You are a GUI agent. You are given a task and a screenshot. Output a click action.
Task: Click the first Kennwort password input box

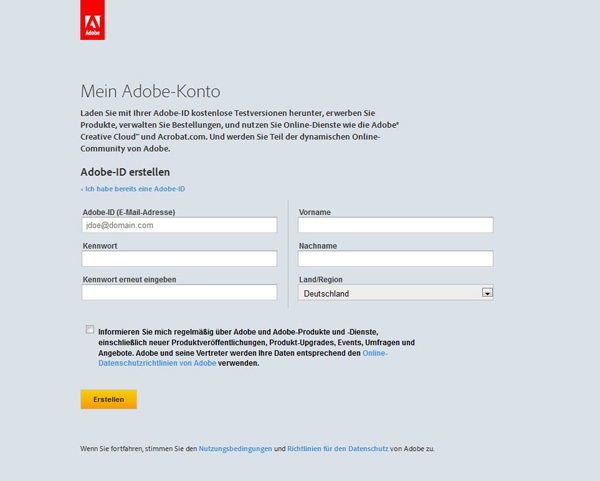(x=179, y=259)
